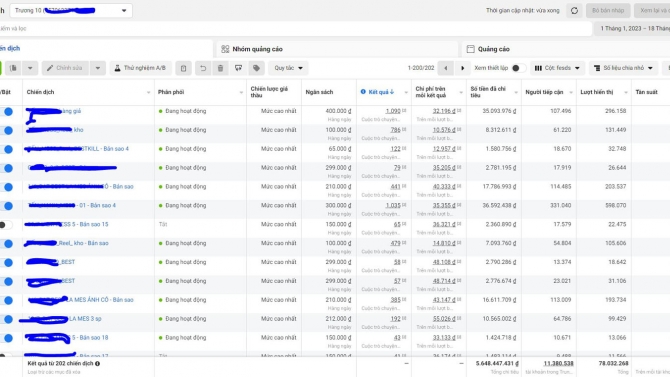Image resolution: width=670 pixels, height=377 pixels.
Task: Click cost per result 55.026 đ
Action: [x=444, y=318]
